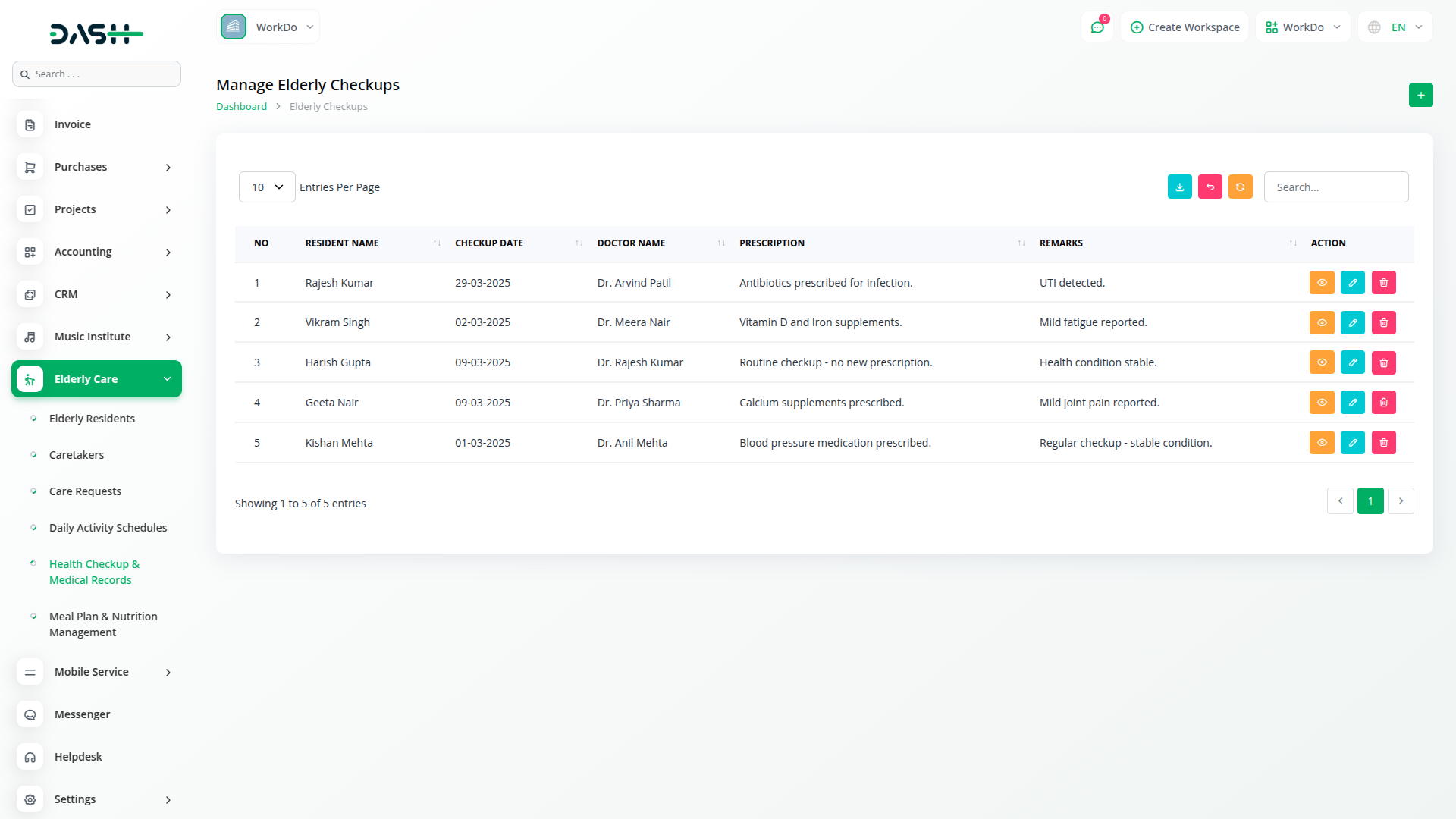
Task: Click the table search input field
Action: click(x=1335, y=187)
